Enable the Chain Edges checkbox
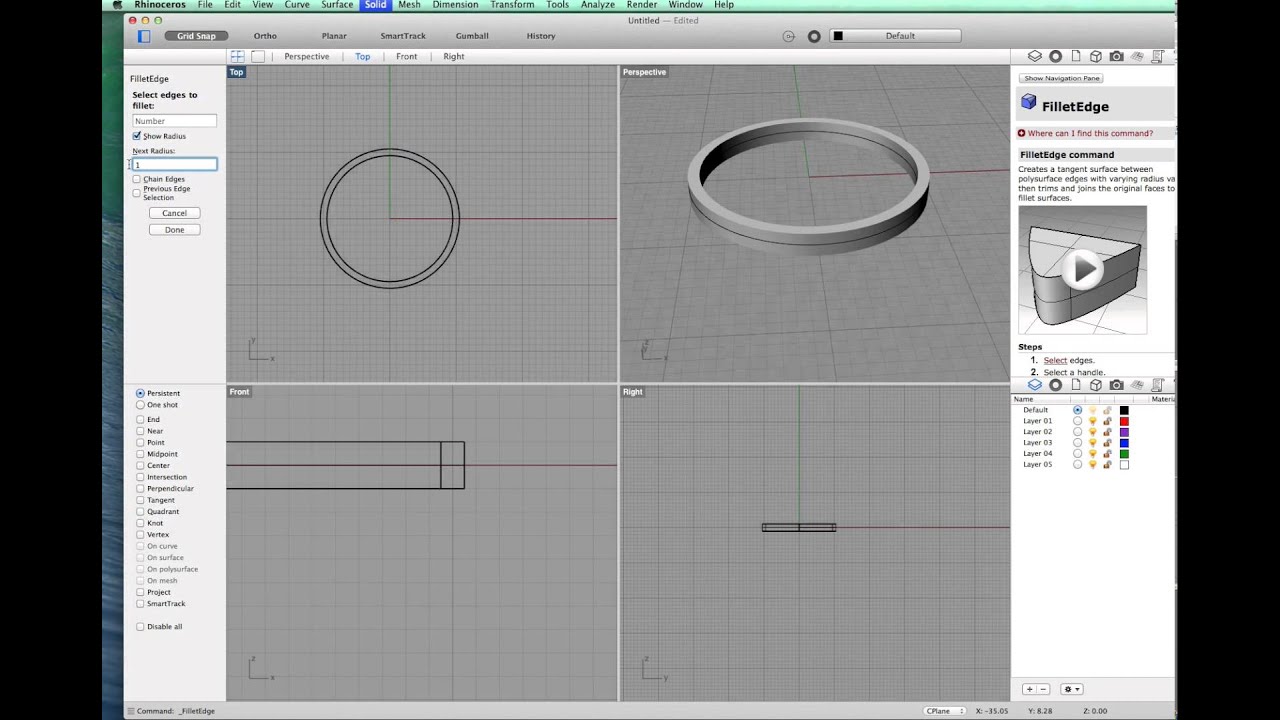The image size is (1280, 720). click(137, 179)
